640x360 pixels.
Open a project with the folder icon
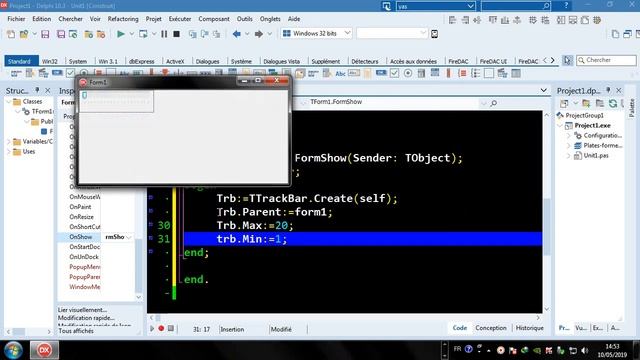[24, 34]
